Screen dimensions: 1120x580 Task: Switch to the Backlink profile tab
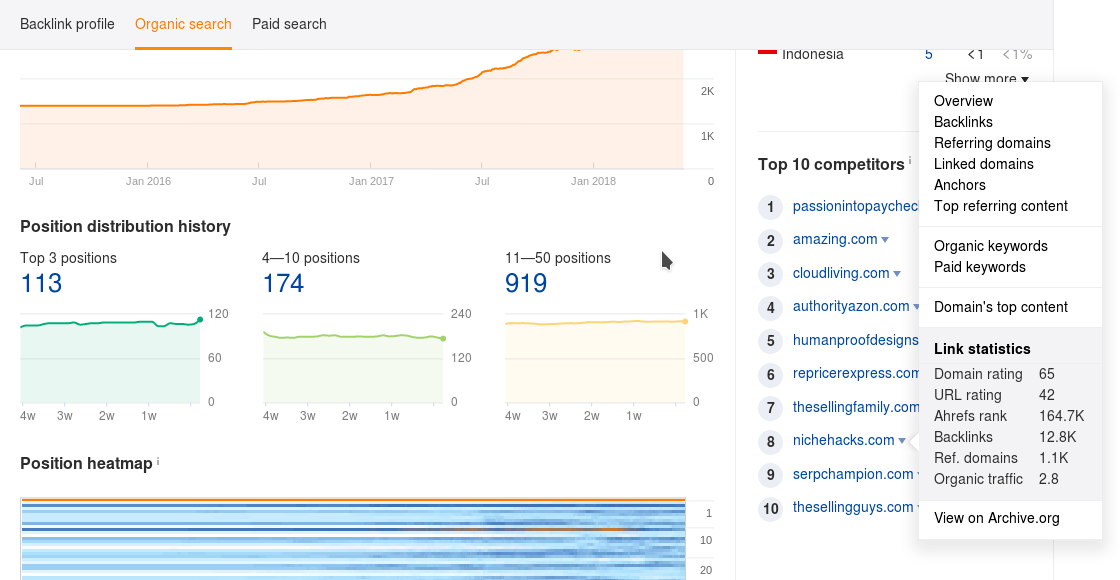tap(67, 23)
